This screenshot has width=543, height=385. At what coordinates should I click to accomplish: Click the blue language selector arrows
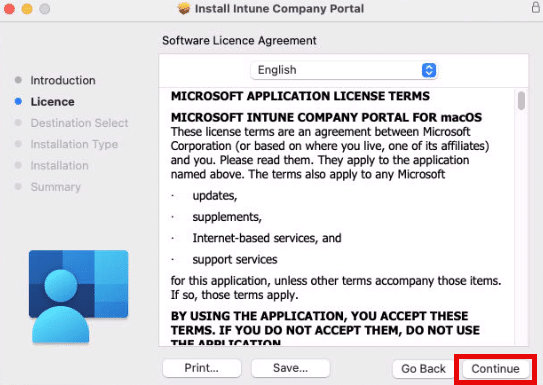pyautogui.click(x=429, y=70)
